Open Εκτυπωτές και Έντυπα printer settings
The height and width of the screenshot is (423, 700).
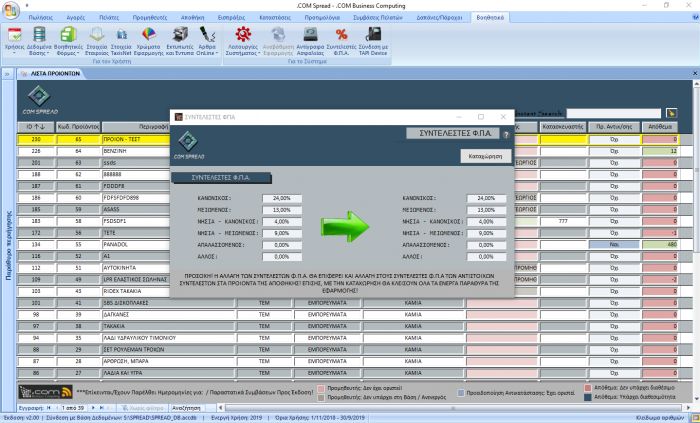tap(180, 41)
